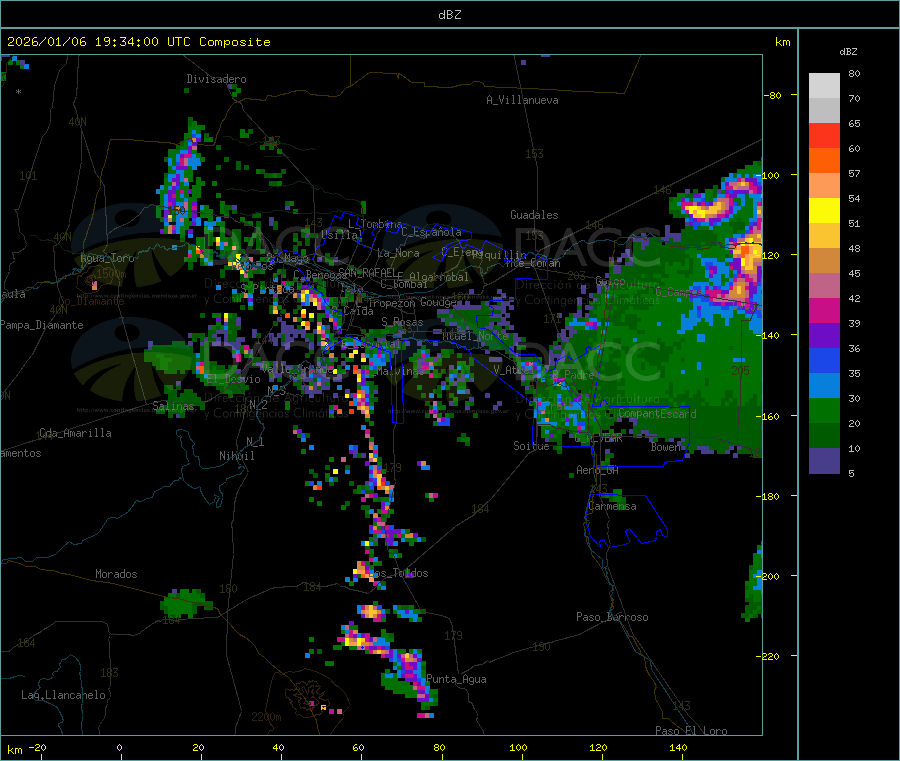Click the -100 km tick on the right axis

coord(771,175)
